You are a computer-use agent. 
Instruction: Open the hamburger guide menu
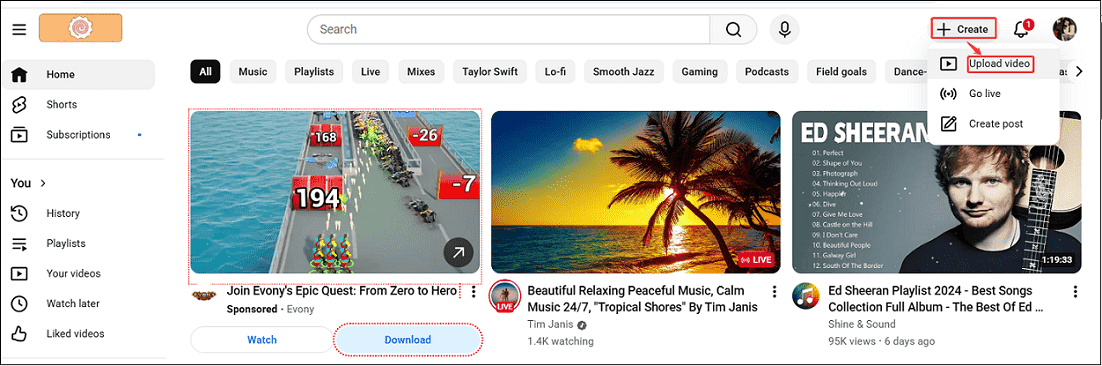19,30
